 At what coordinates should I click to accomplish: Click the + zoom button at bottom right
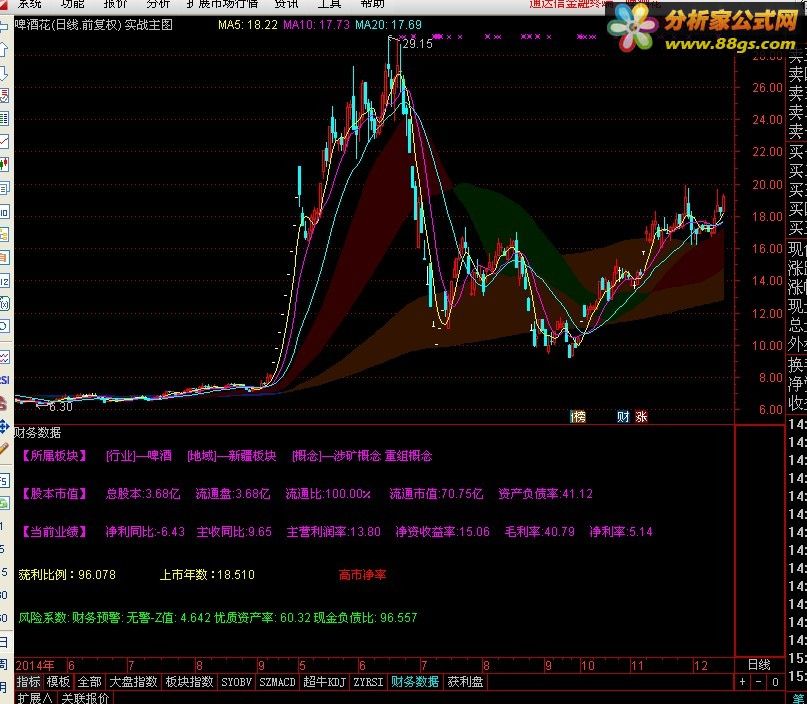742,682
